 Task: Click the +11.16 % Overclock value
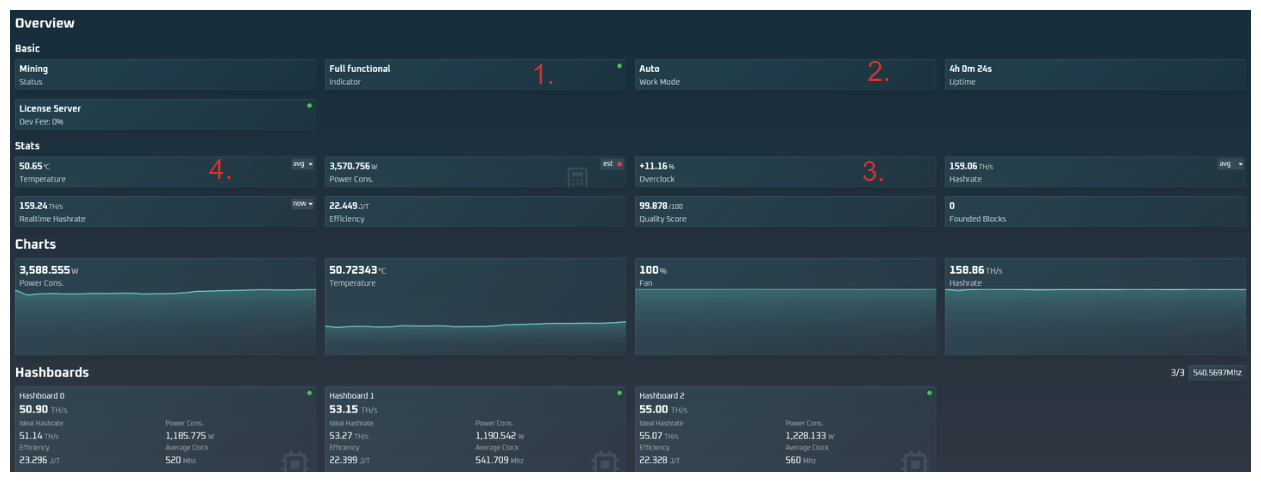coord(657,166)
